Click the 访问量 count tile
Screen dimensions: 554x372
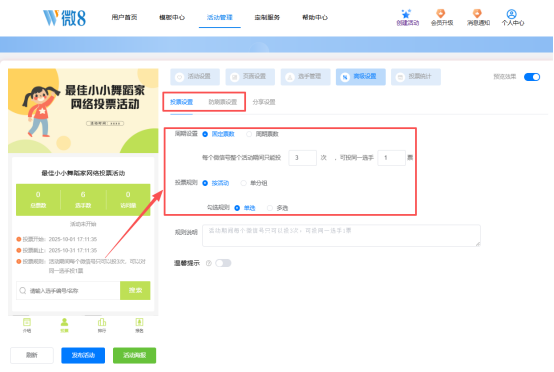coord(128,200)
